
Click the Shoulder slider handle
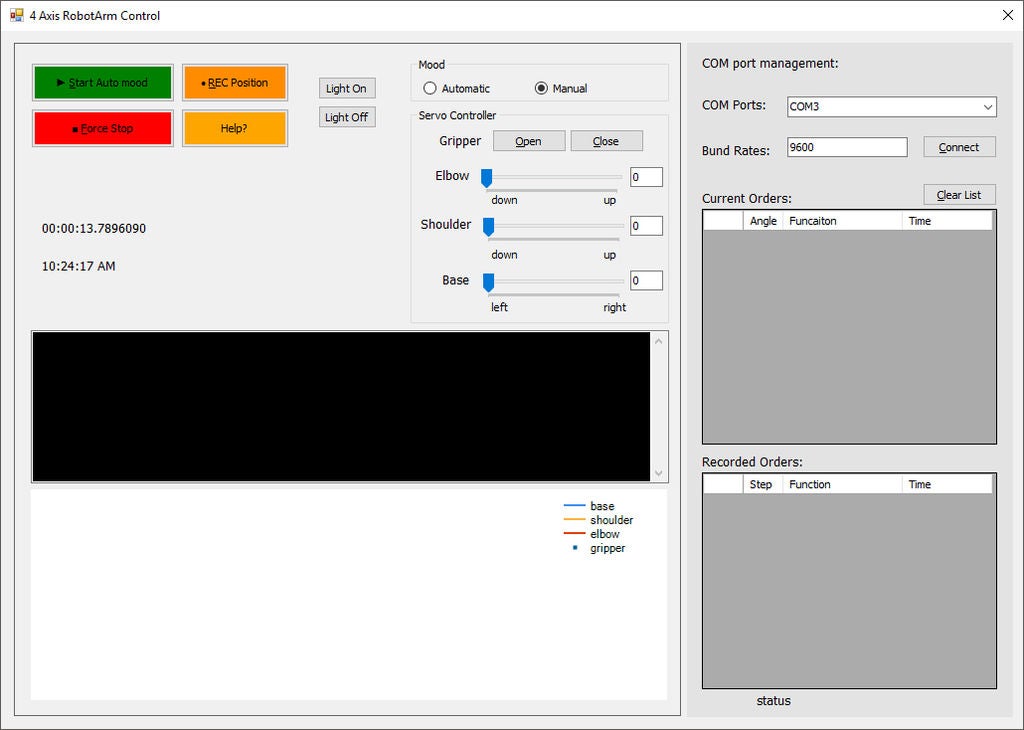pyautogui.click(x=489, y=227)
